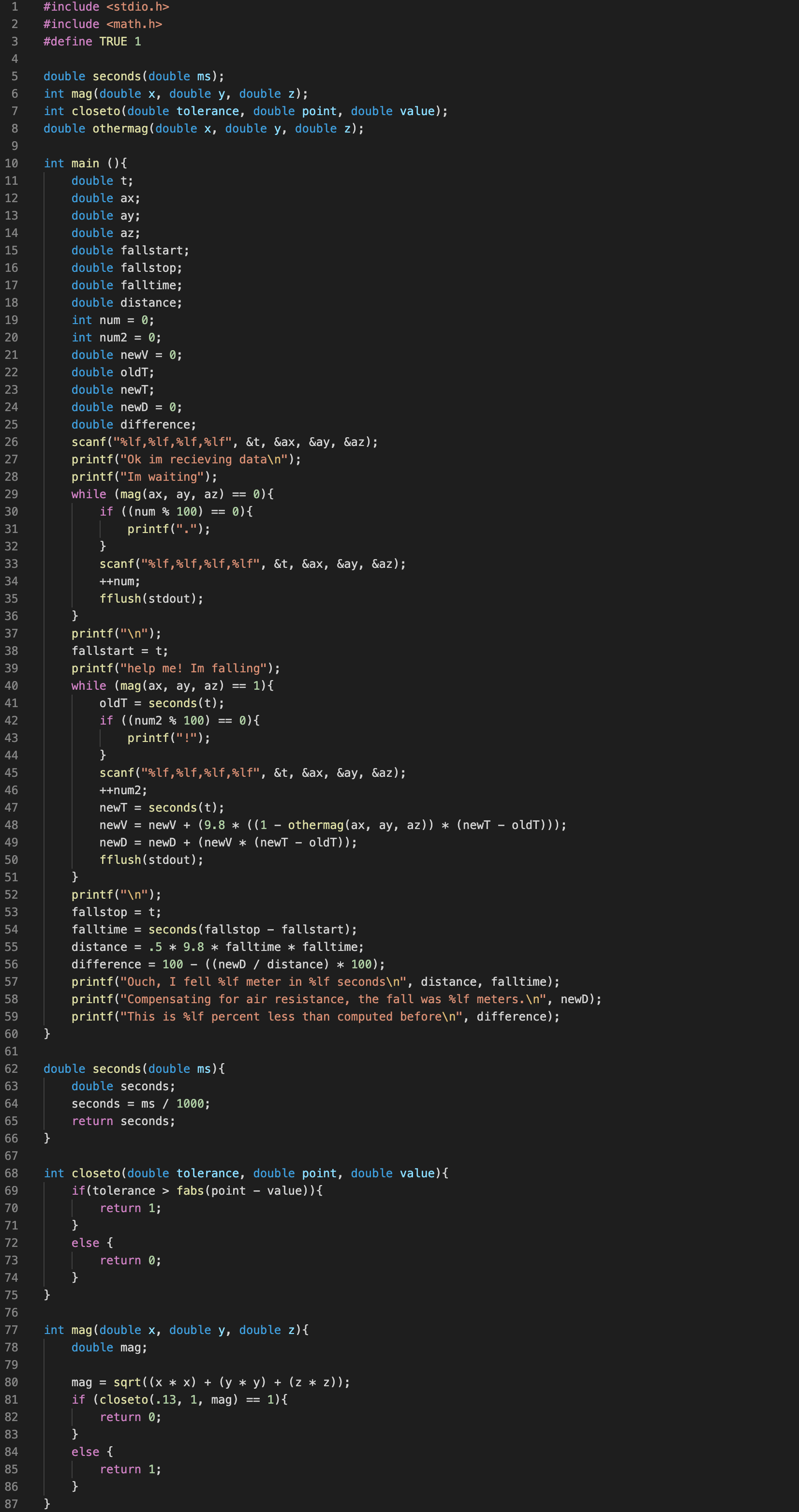Click 'if ((num % 100) == 0){' line
The width and height of the screenshot is (799, 1512).
coord(176,511)
